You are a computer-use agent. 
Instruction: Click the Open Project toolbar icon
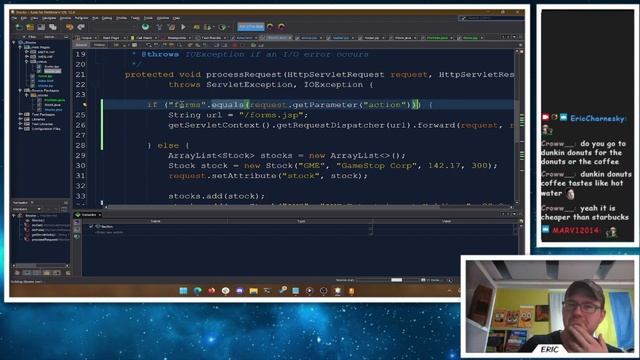[x=41, y=27]
